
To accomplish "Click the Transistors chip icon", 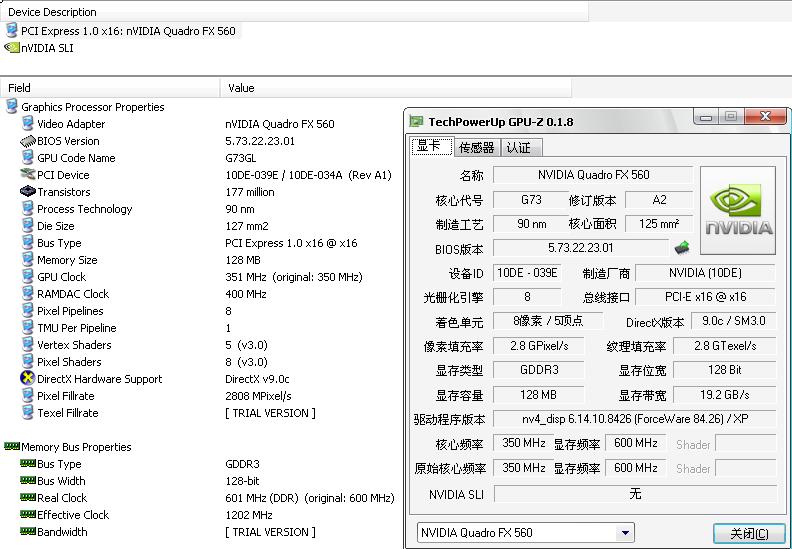I will [x=27, y=191].
